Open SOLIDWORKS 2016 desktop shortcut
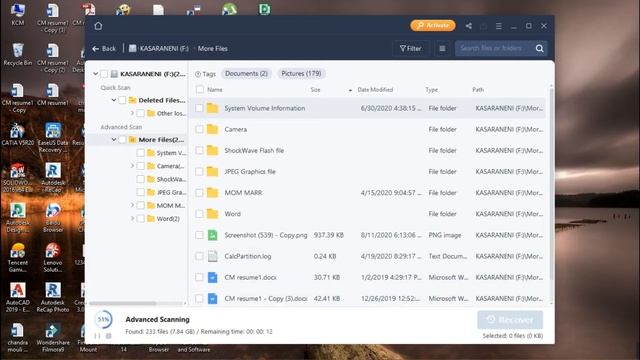640x360 pixels. click(x=18, y=178)
